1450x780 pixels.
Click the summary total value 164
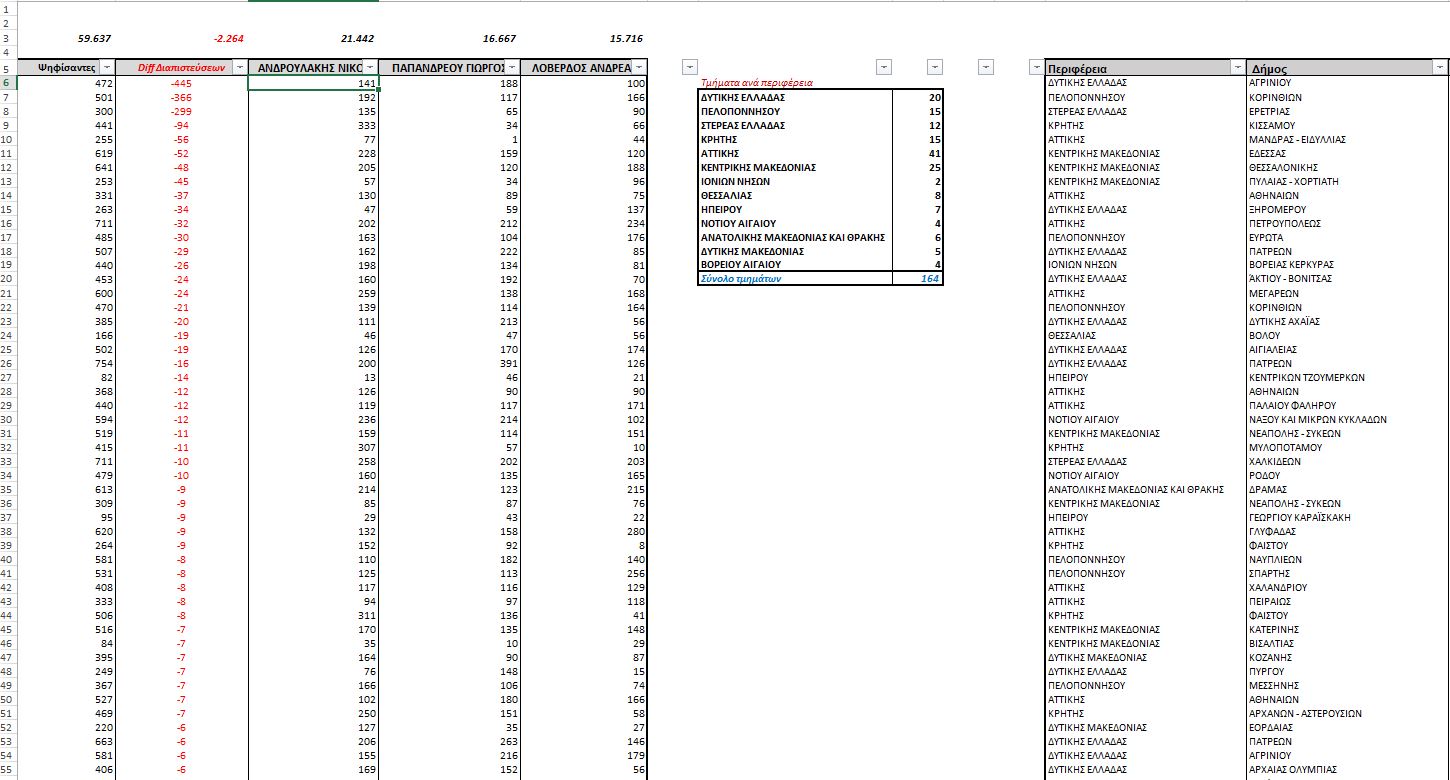[929, 279]
